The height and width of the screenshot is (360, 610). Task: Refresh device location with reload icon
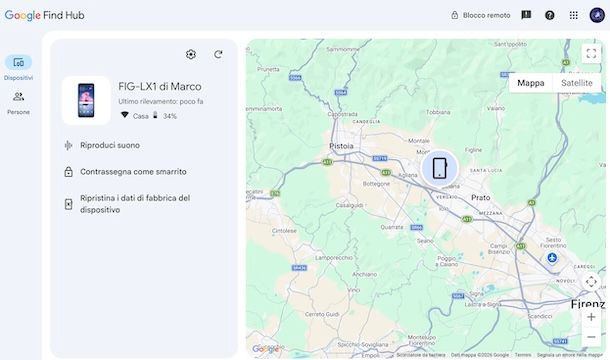pyautogui.click(x=218, y=54)
